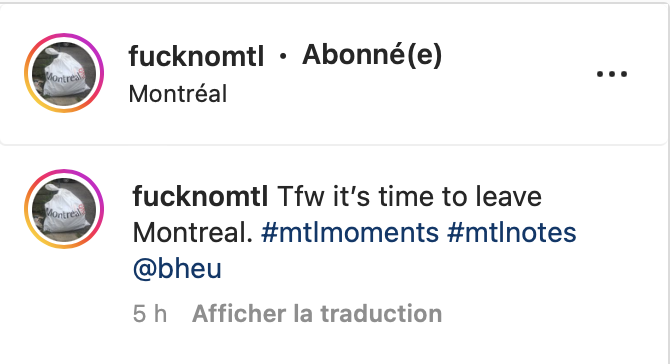Screen dimensions: 670x364
Task: Open the Montréal location page
Action: click(x=178, y=94)
